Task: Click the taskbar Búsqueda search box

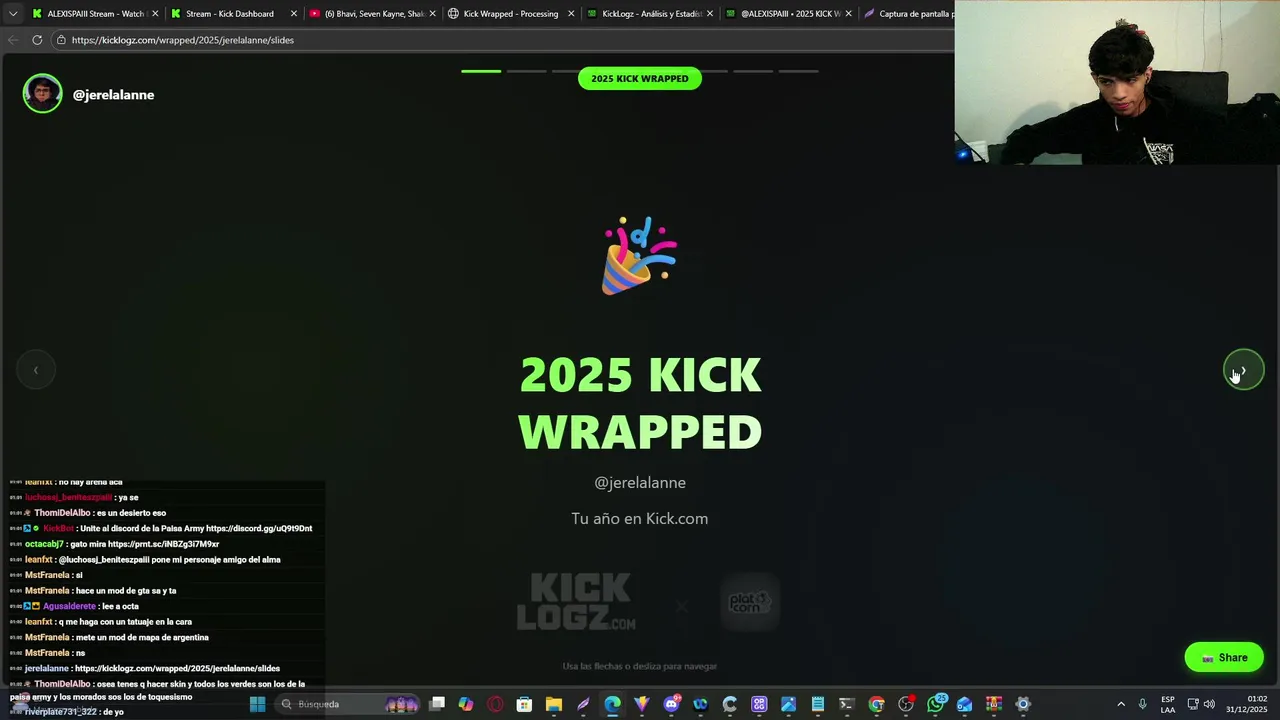Action: click(348, 704)
